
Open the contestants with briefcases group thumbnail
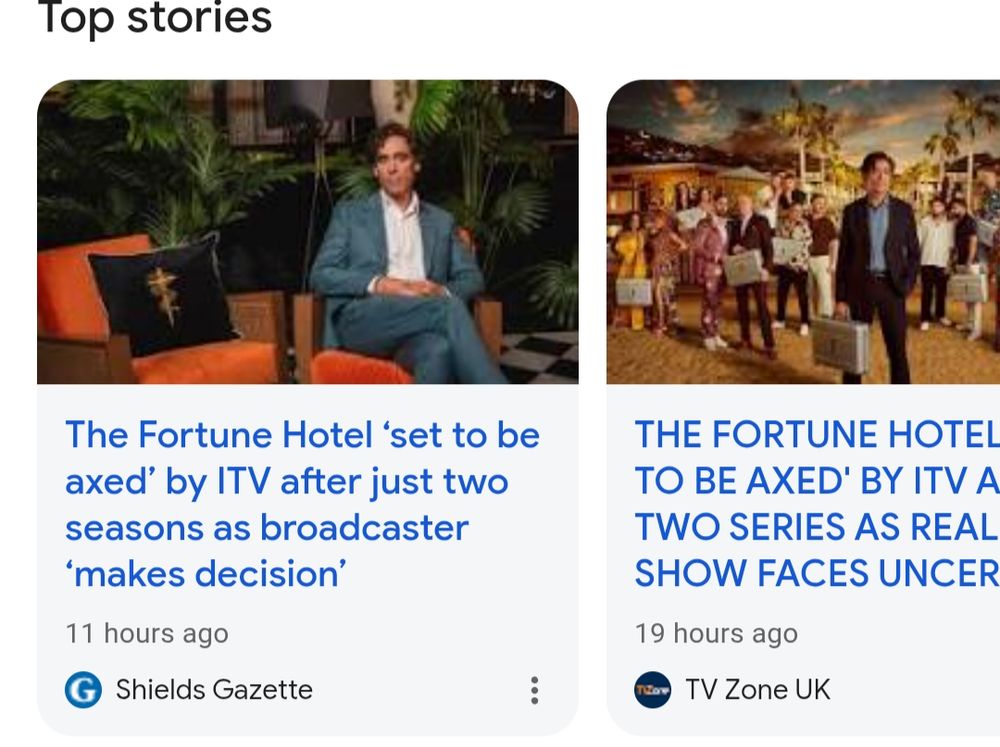803,232
